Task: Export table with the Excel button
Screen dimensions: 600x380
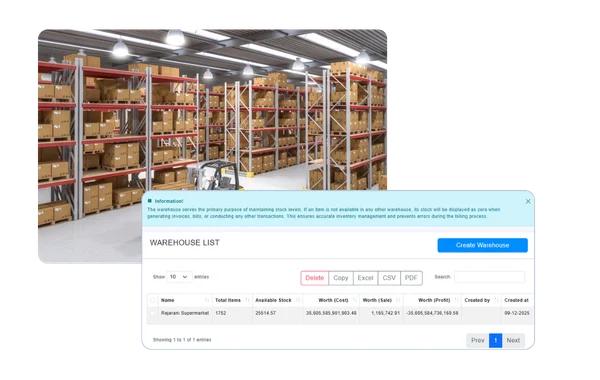Action: click(x=365, y=278)
